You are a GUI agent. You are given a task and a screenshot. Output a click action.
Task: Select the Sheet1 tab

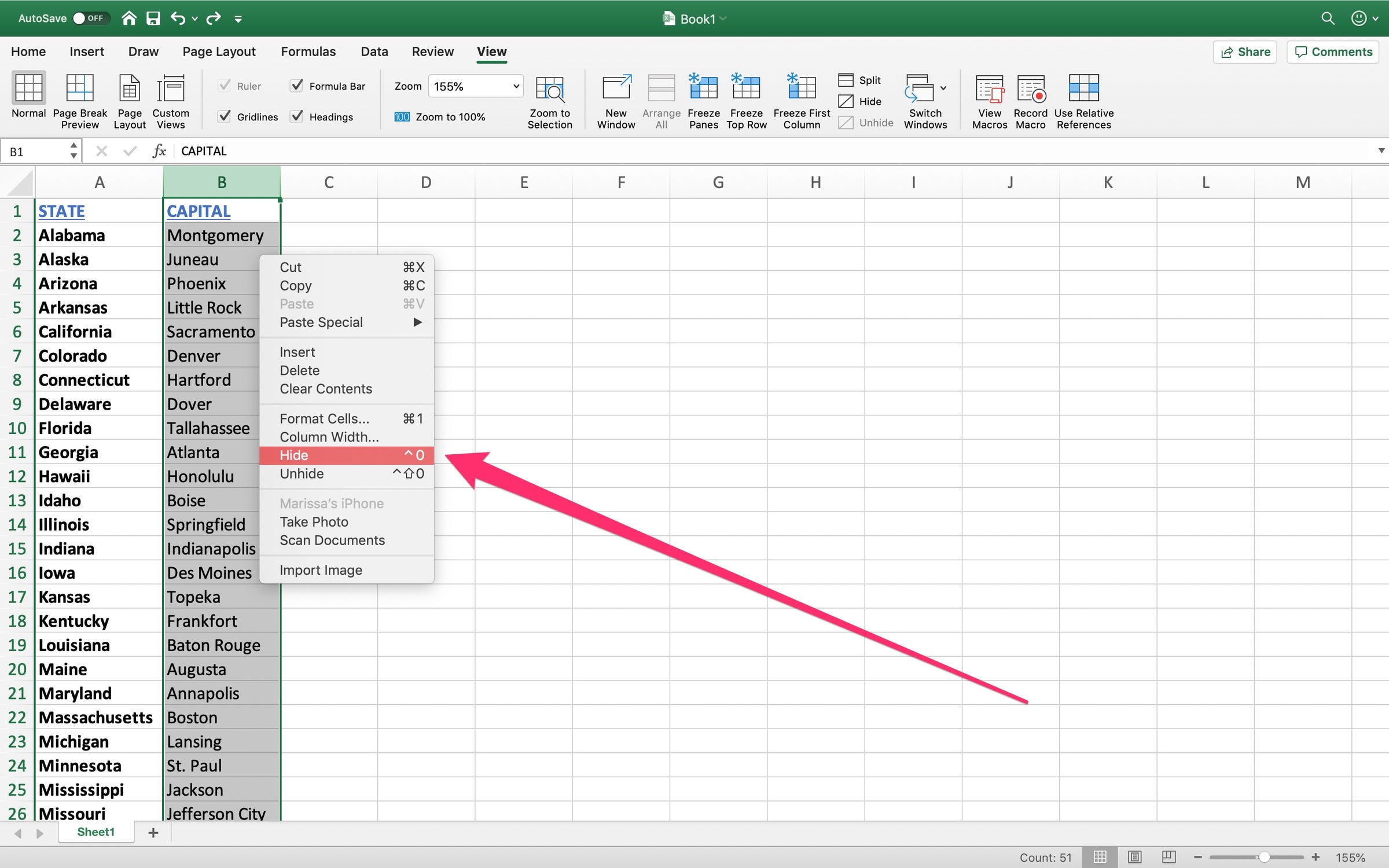coord(96,832)
